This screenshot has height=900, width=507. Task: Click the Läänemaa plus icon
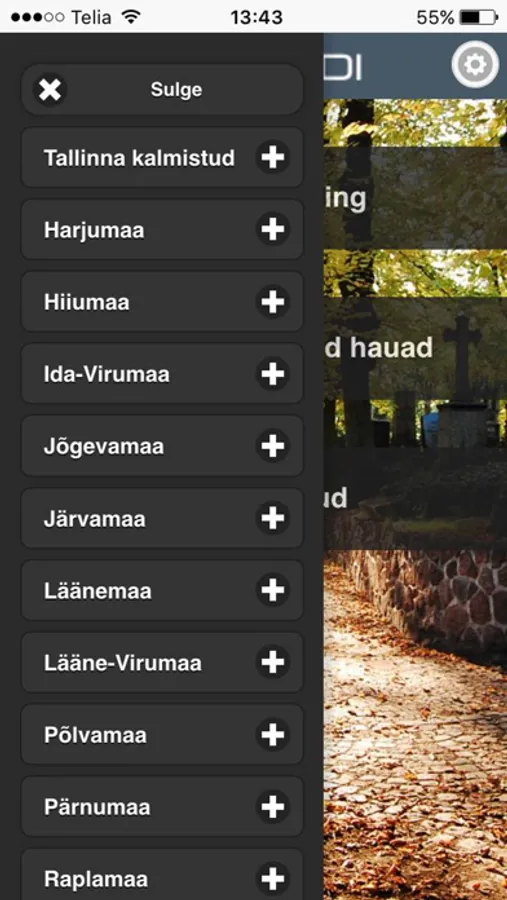(x=273, y=591)
